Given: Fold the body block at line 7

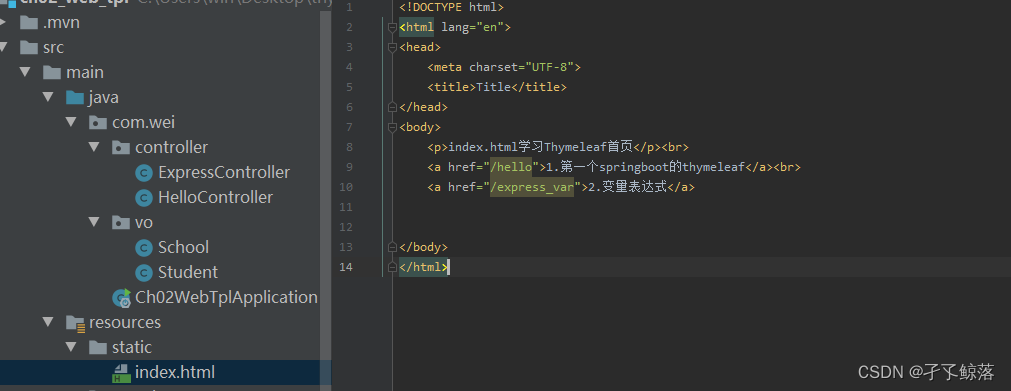Looking at the screenshot, I should click(391, 127).
